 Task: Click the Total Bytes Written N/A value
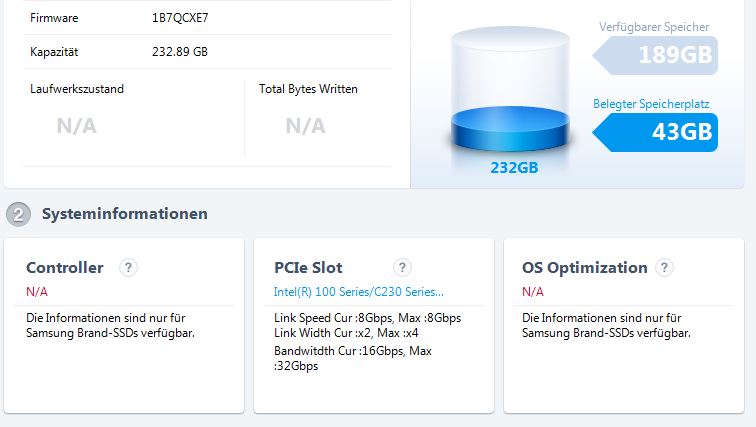306,126
